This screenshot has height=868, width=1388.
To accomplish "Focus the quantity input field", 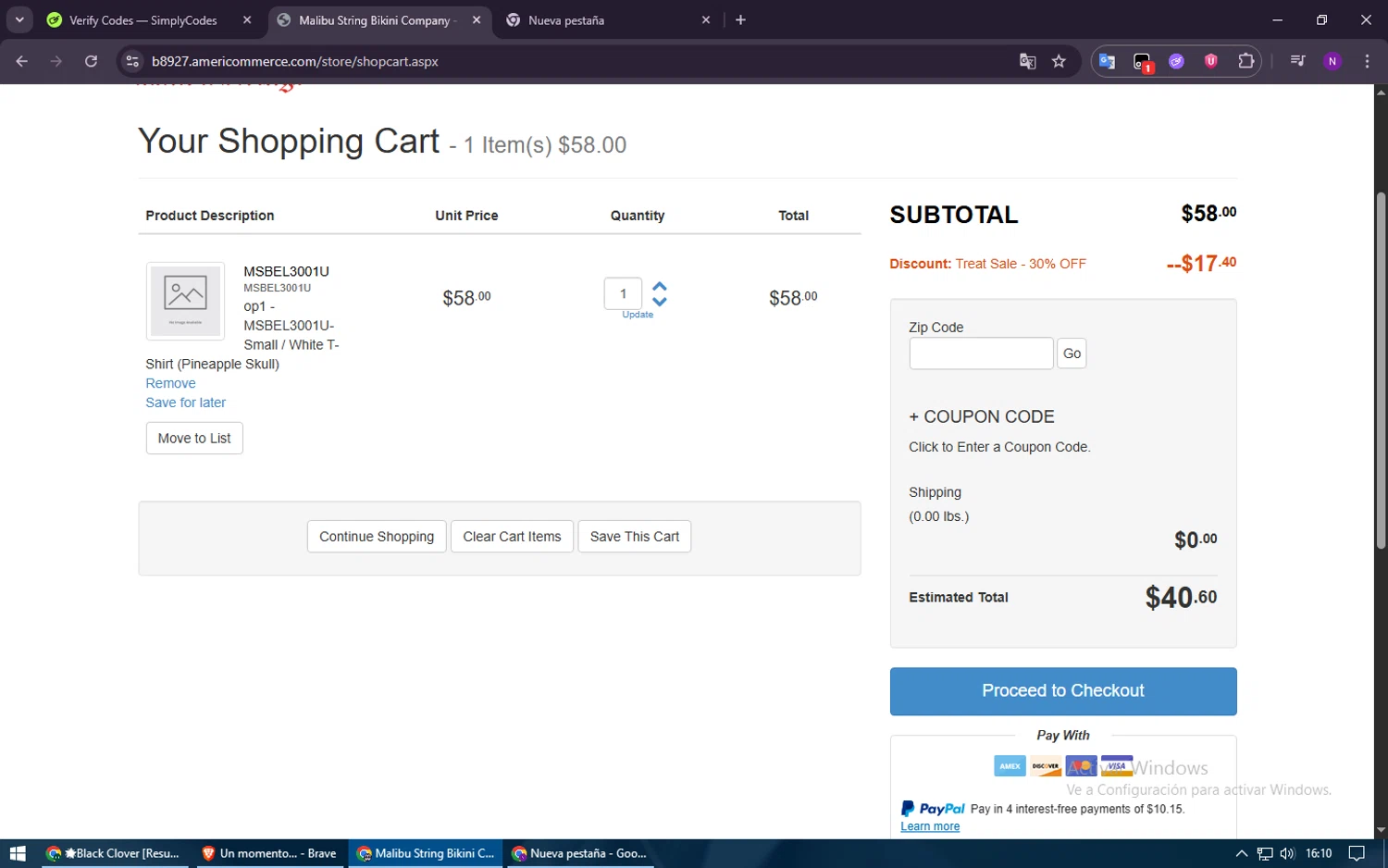I will [x=623, y=293].
